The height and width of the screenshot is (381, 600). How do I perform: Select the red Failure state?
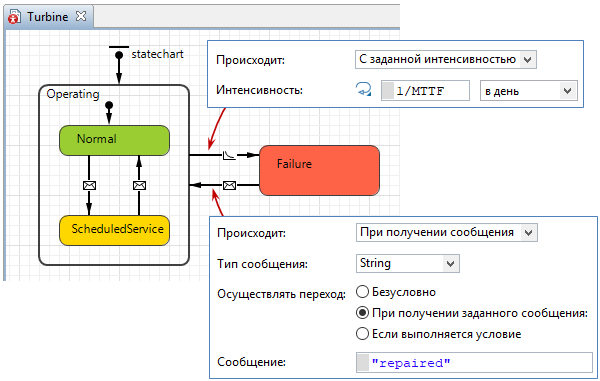tap(320, 171)
